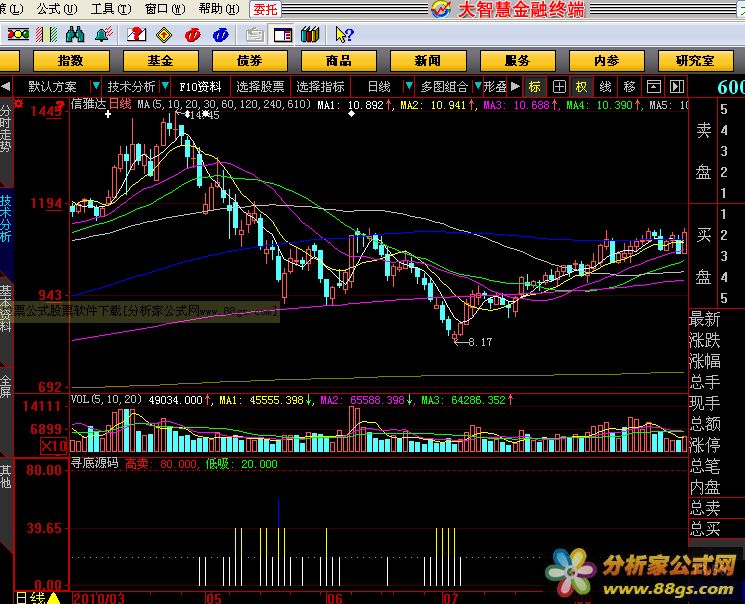
Task: Toggle the 标 marker button
Action: [x=535, y=86]
